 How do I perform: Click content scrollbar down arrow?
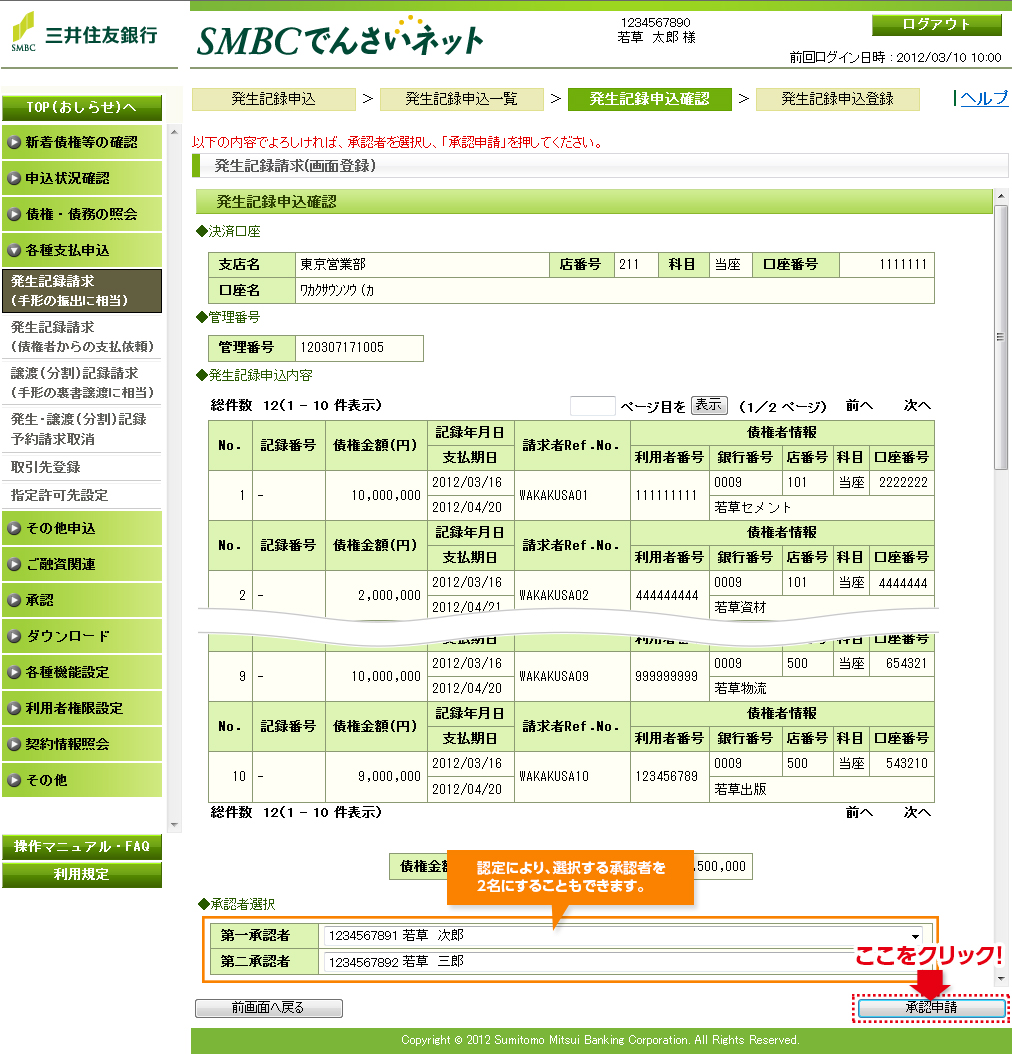pyautogui.click(x=1001, y=978)
